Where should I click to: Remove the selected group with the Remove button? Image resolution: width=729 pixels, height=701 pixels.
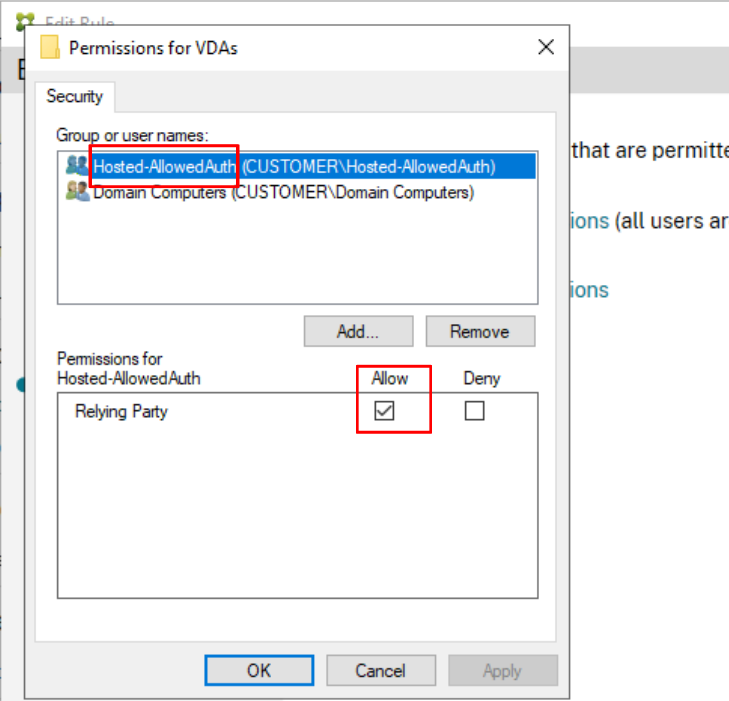pyautogui.click(x=480, y=331)
